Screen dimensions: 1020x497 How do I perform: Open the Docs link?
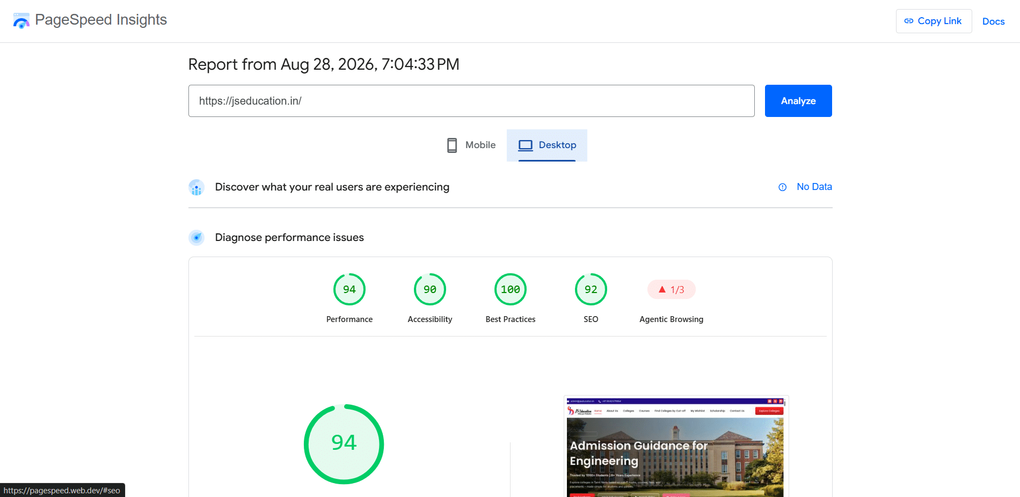(x=993, y=21)
